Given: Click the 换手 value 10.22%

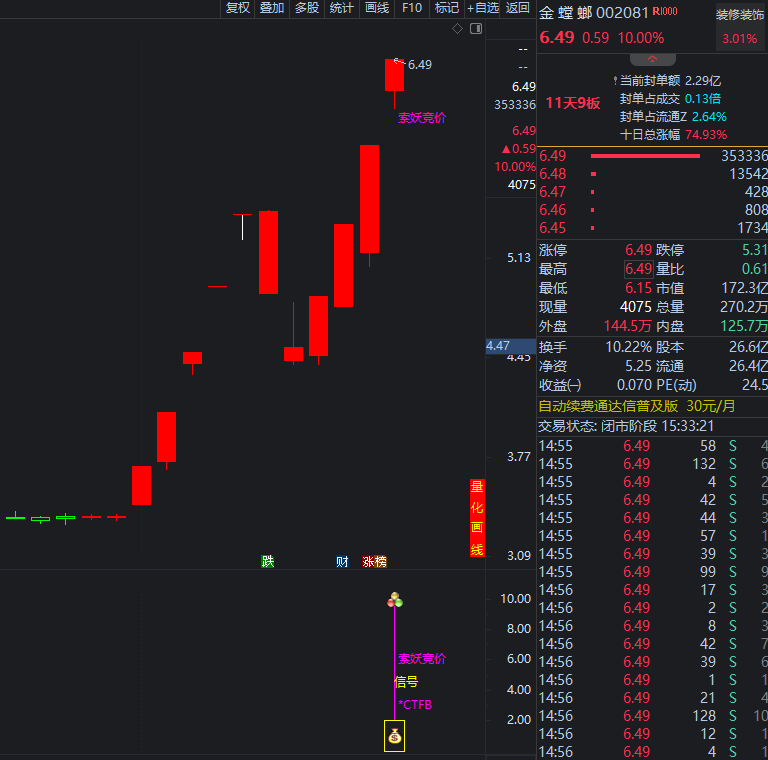Looking at the screenshot, I should coord(629,347).
